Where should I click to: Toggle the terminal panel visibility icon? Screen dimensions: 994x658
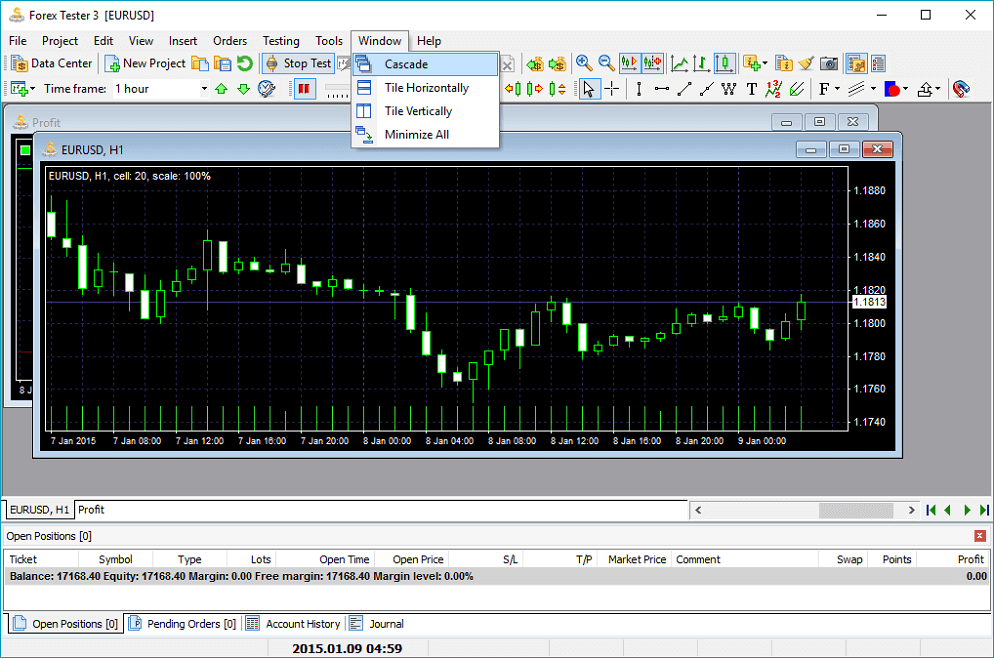click(856, 63)
